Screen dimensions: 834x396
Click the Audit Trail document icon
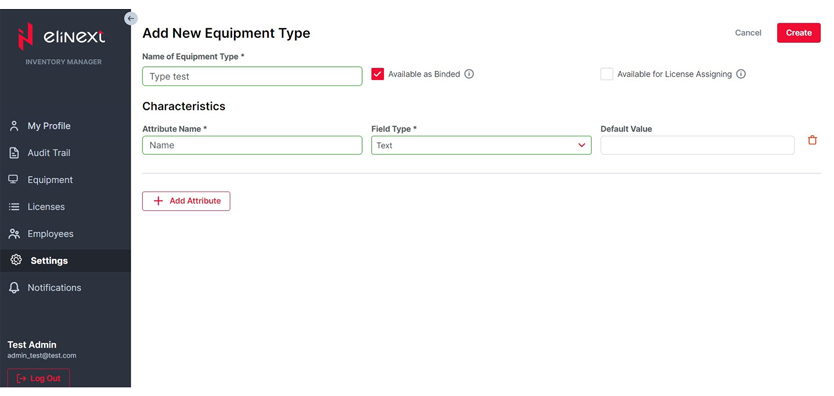coord(14,153)
